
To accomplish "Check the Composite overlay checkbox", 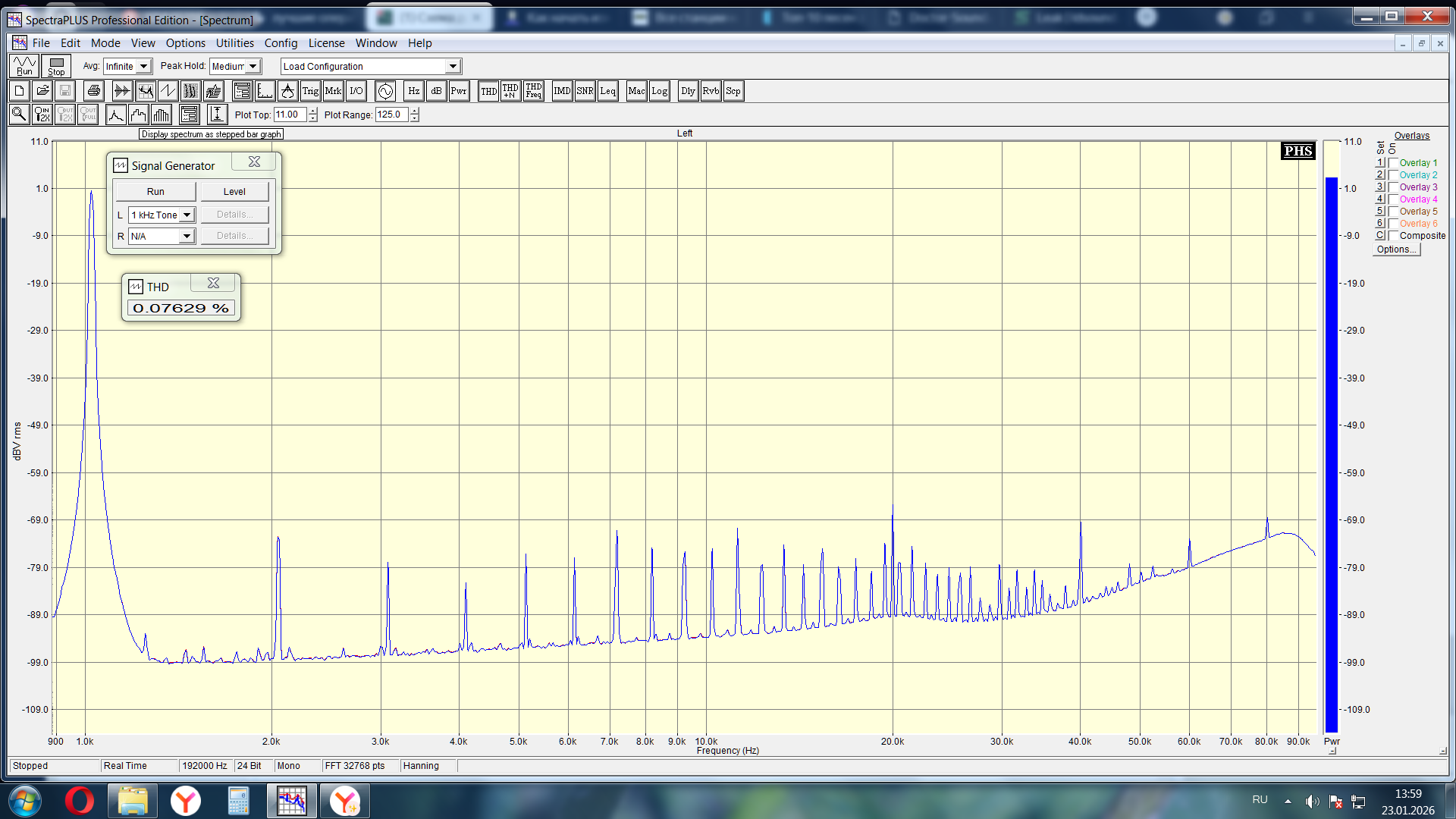I will pos(1393,236).
